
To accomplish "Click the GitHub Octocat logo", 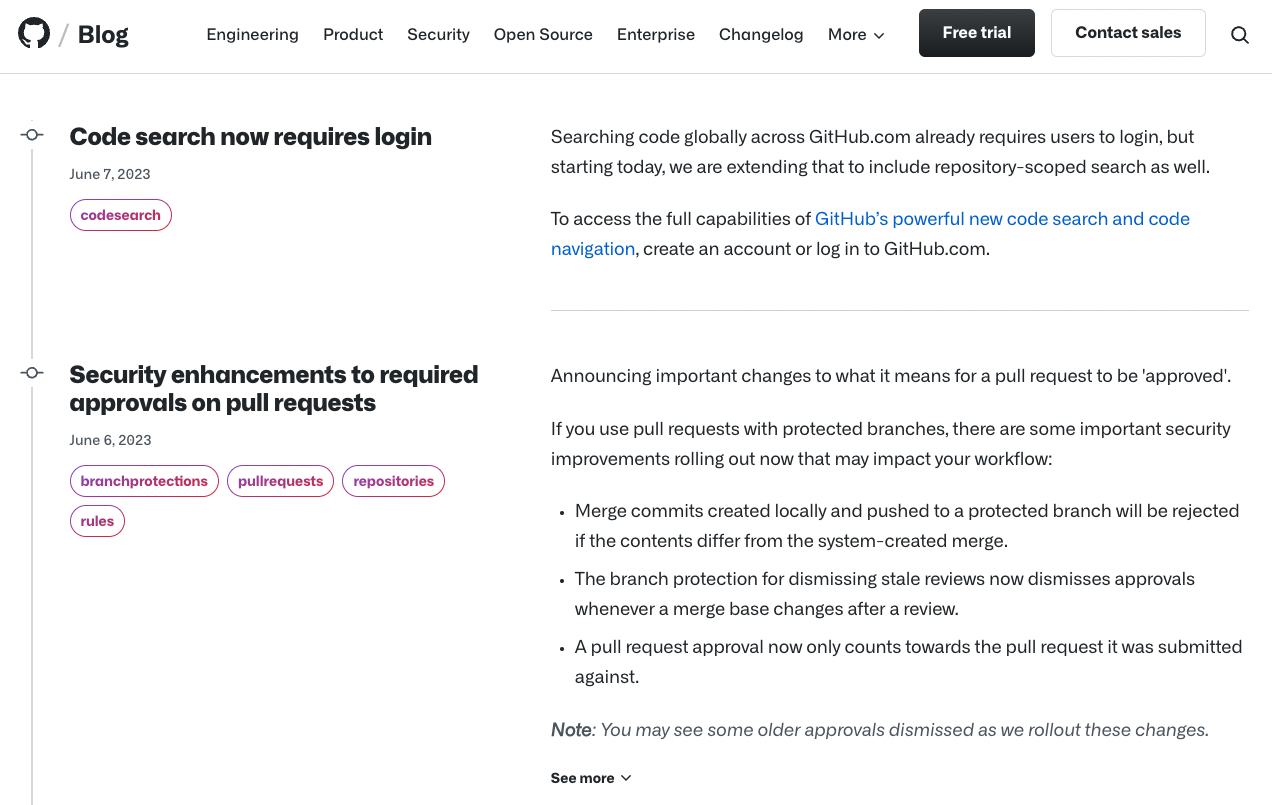I will pyautogui.click(x=34, y=34).
